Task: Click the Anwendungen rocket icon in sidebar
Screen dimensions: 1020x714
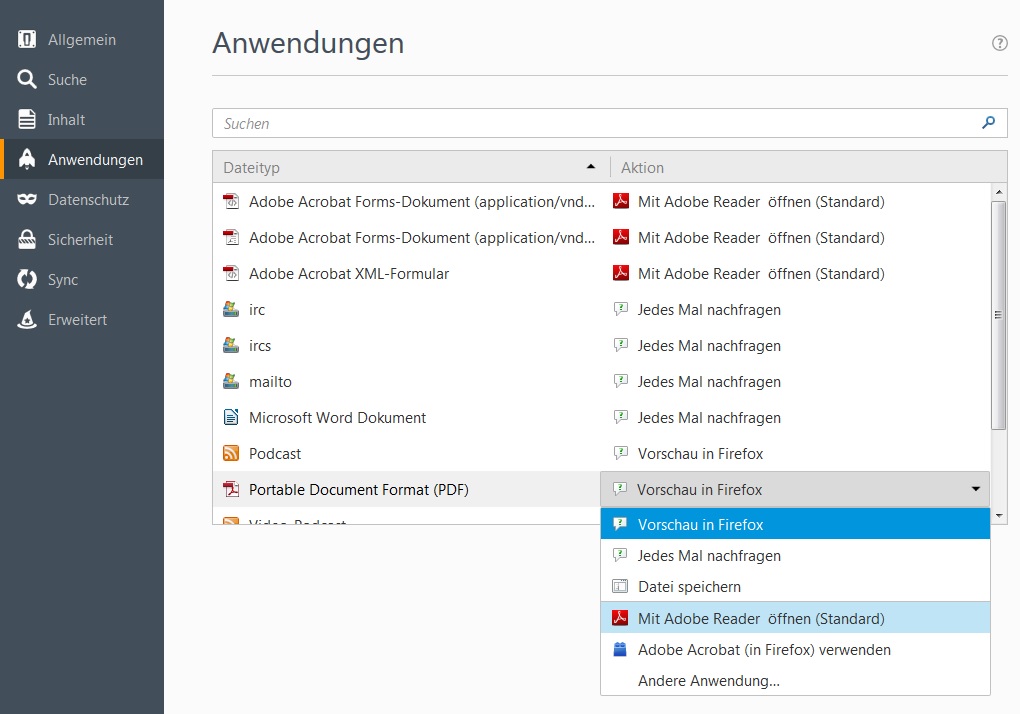Action: (x=27, y=159)
